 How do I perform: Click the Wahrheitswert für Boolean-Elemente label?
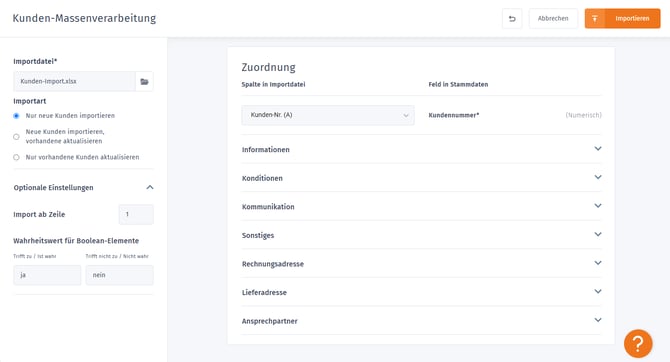76,241
